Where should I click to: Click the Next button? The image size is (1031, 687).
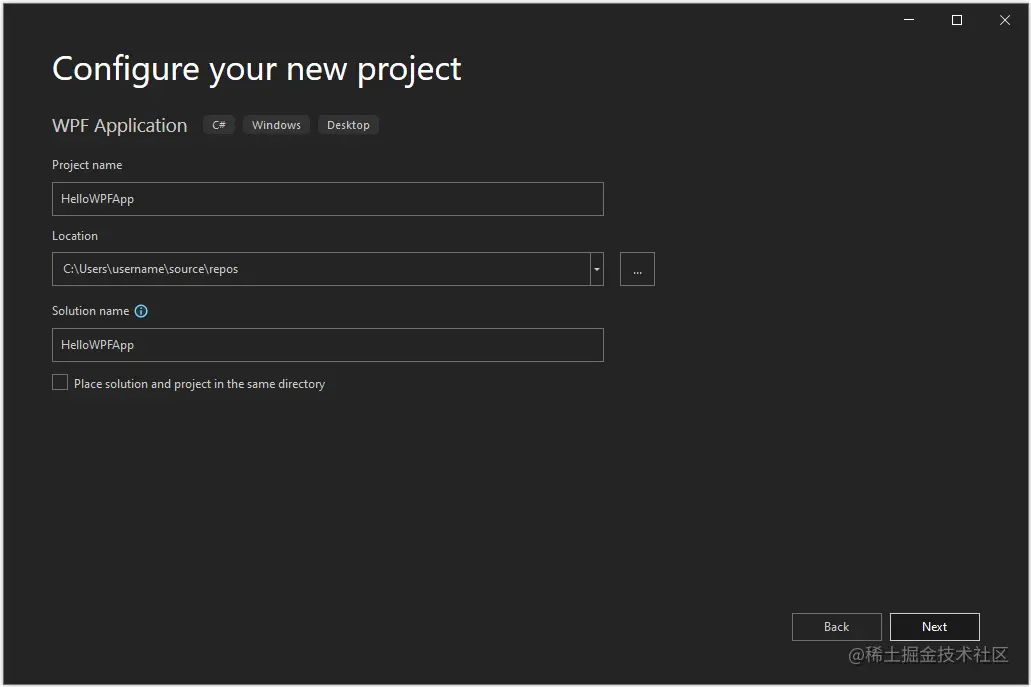(x=934, y=627)
